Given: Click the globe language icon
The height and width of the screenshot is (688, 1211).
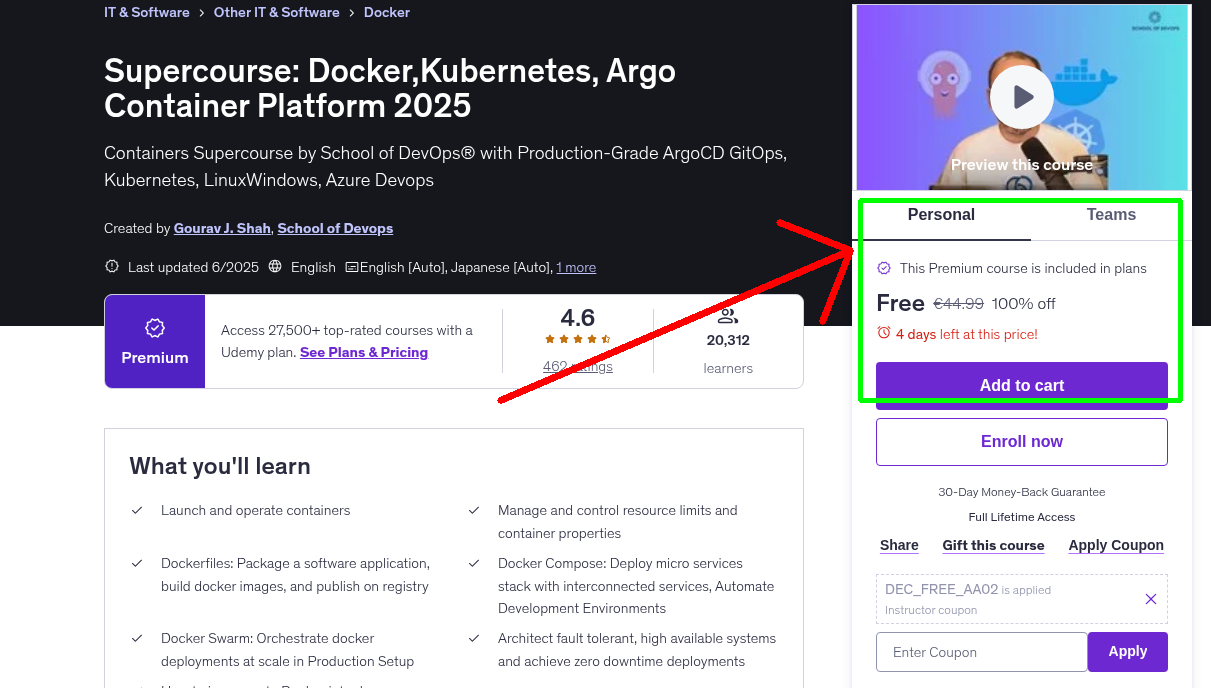Looking at the screenshot, I should [x=274, y=267].
